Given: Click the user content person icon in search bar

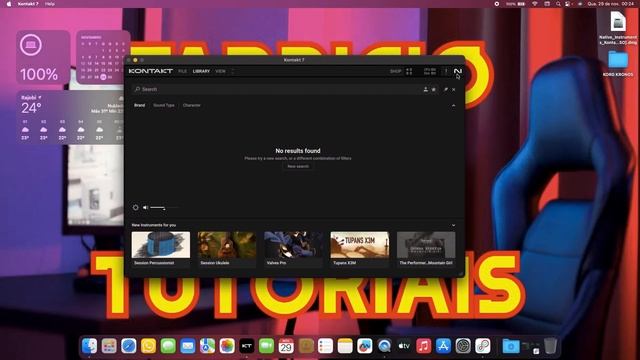Looking at the screenshot, I should pos(425,89).
